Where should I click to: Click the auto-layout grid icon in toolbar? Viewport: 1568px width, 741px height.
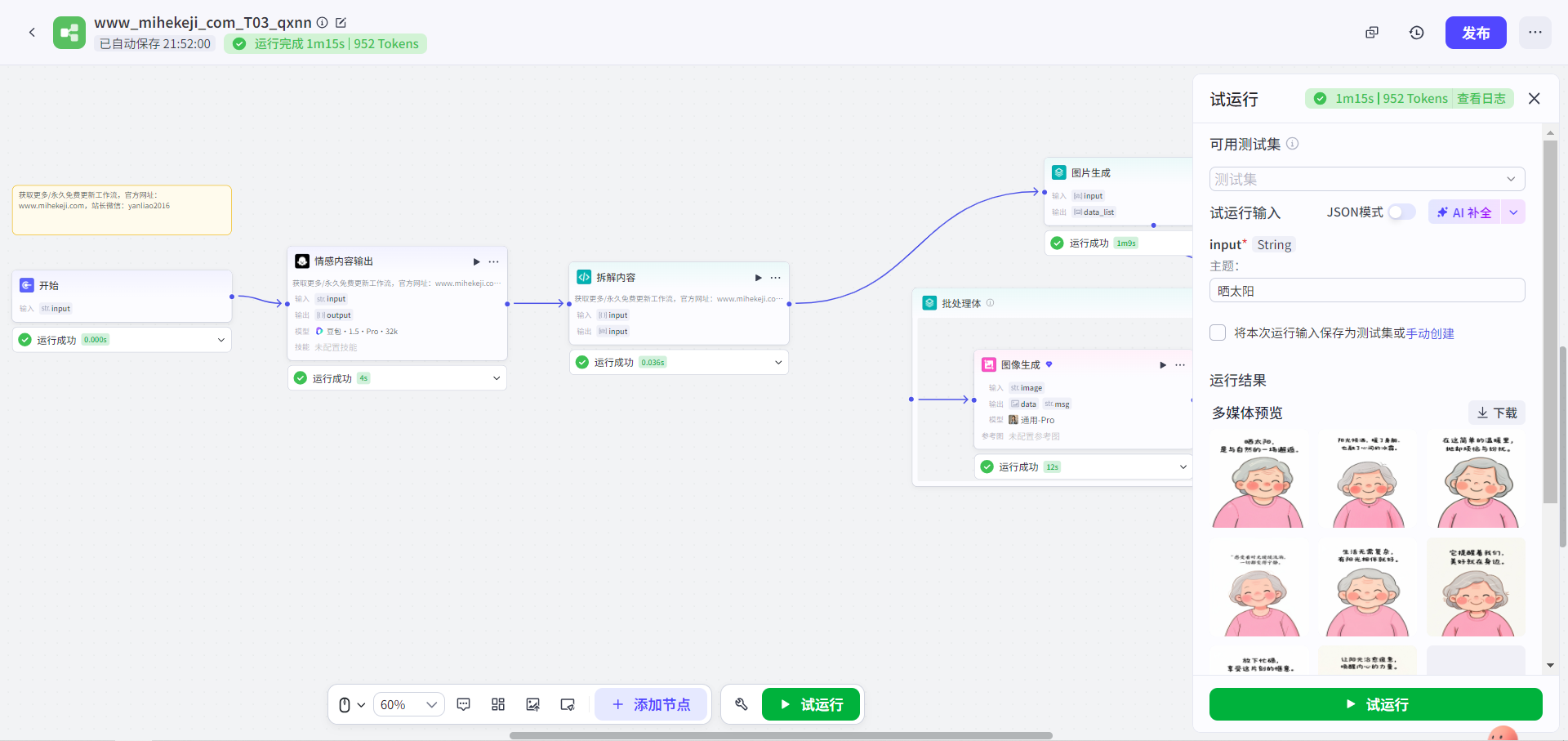click(x=498, y=704)
